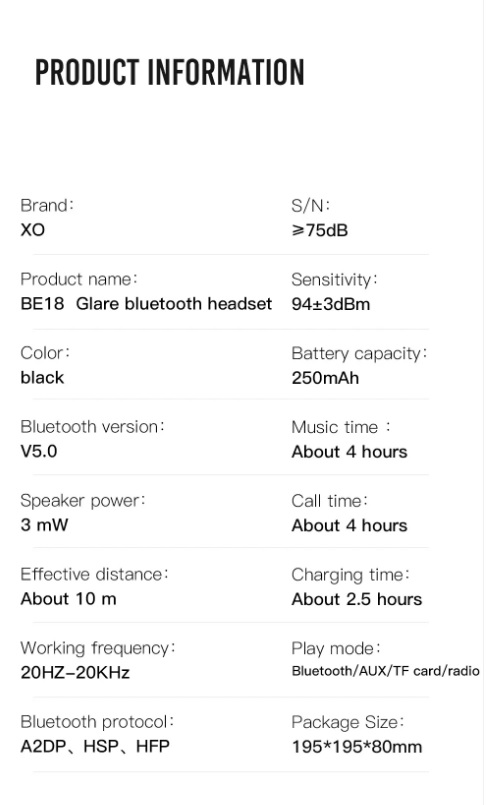Select the Color value black

[42, 377]
